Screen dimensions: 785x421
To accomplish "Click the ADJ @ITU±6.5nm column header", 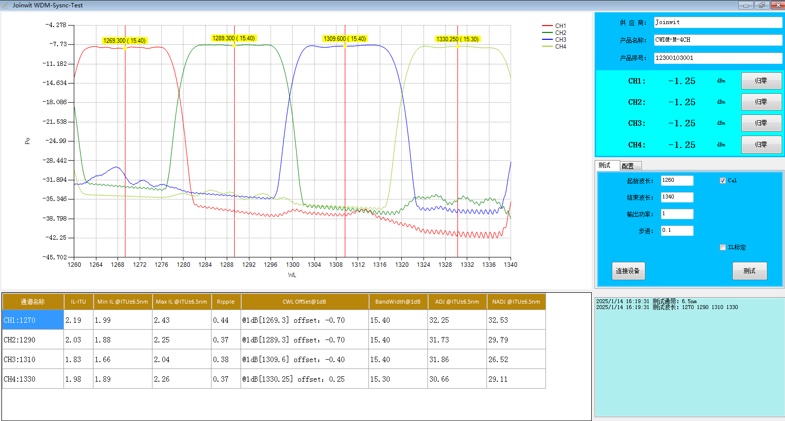I will 457,302.
